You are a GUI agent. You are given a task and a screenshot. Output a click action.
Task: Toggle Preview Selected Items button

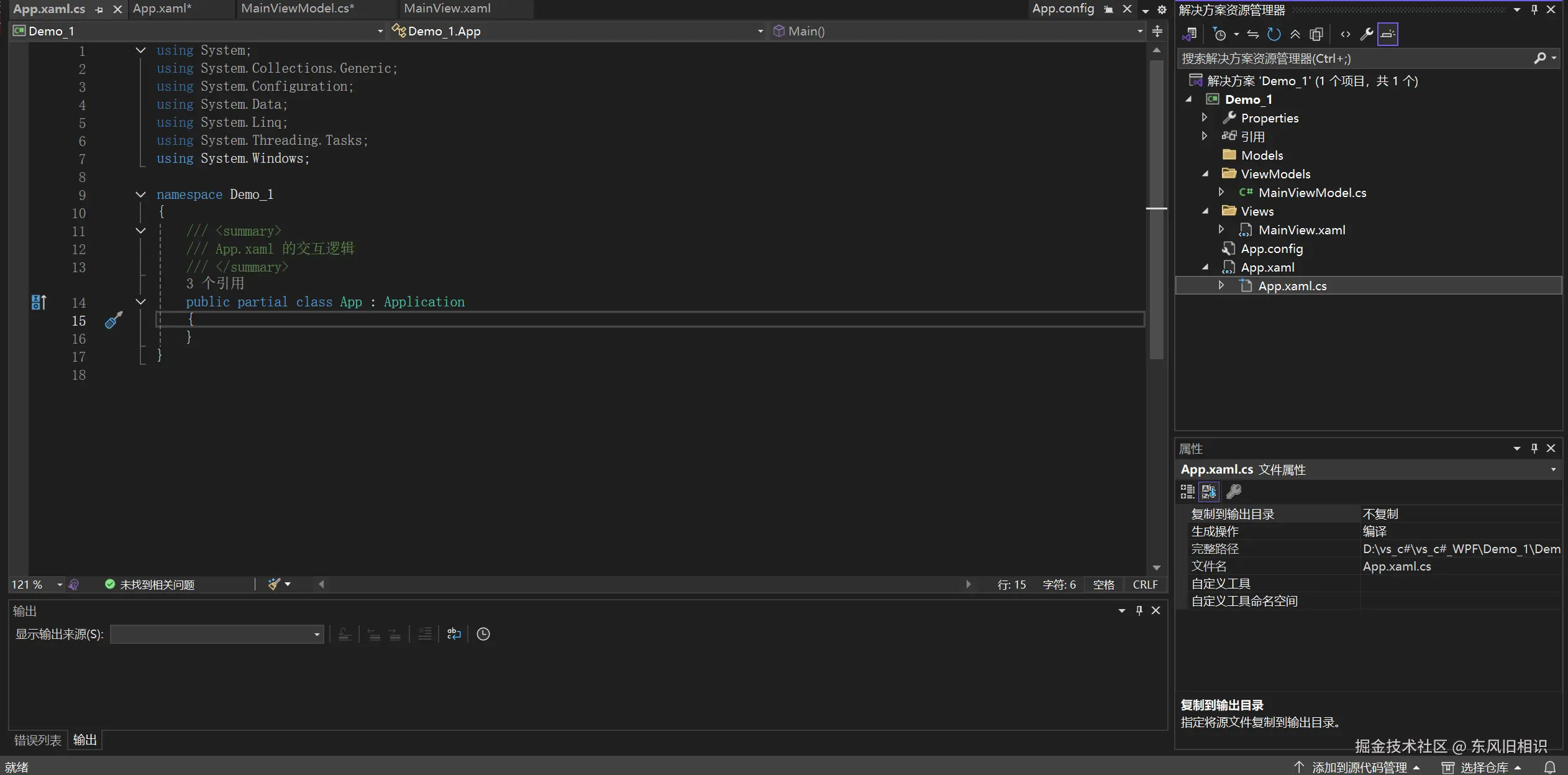[x=1388, y=34]
